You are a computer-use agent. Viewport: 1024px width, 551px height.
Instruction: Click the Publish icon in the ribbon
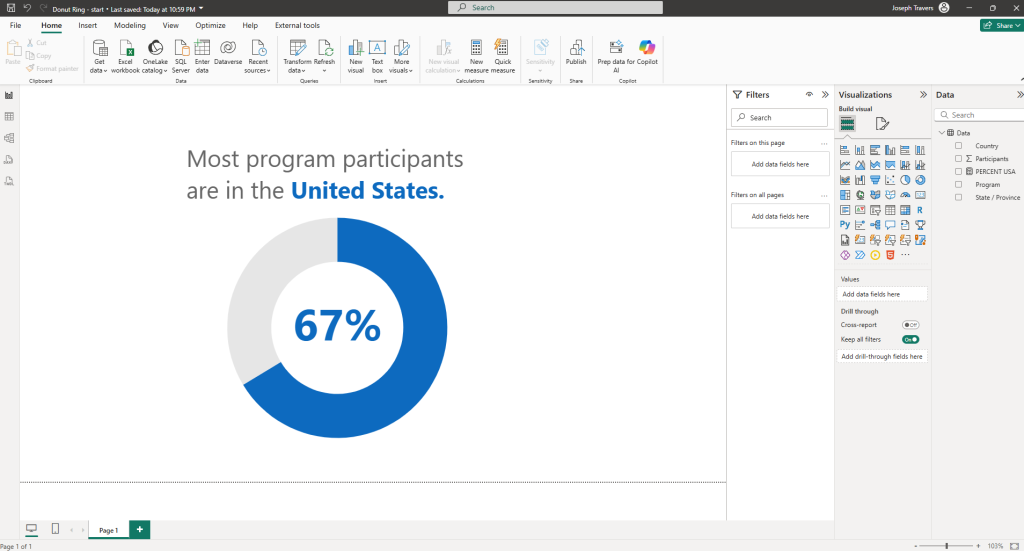[x=576, y=52]
